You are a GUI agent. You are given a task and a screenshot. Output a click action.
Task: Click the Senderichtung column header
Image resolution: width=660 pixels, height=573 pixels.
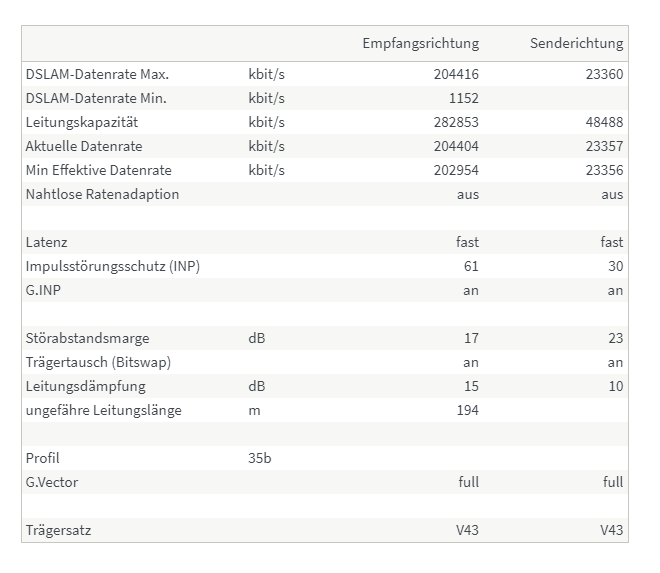[576, 43]
